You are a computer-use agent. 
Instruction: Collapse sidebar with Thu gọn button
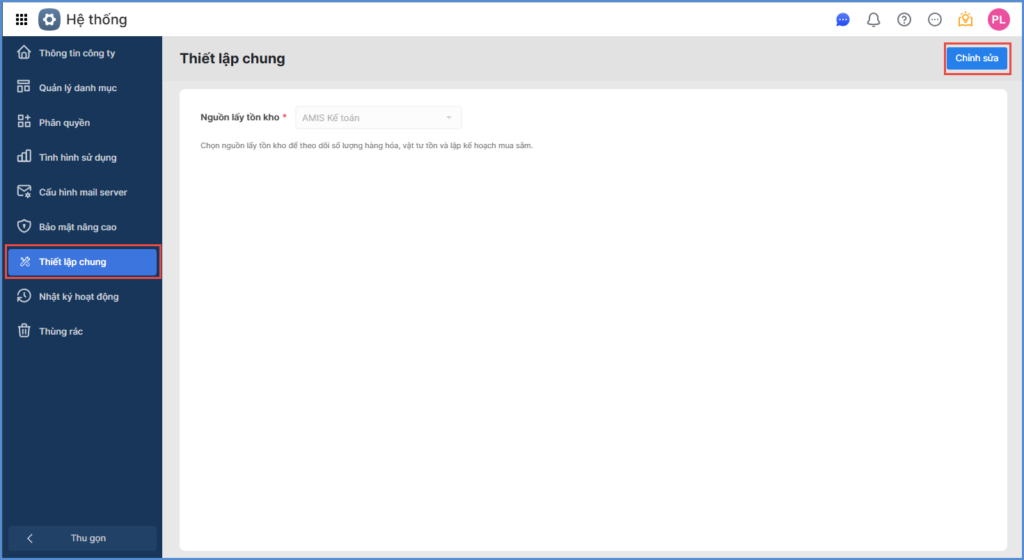(x=82, y=538)
